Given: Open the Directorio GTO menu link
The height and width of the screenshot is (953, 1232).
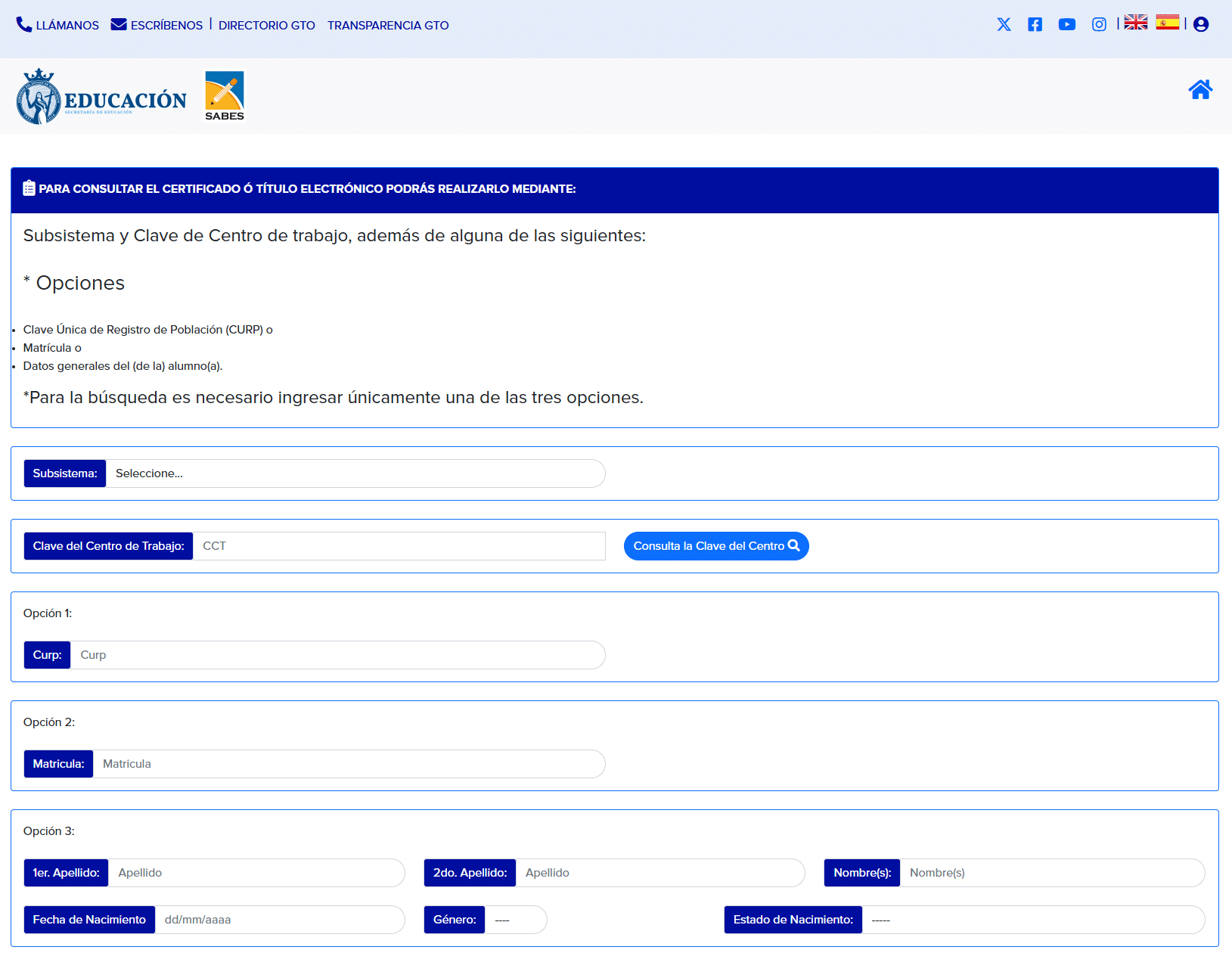Looking at the screenshot, I should (x=266, y=25).
